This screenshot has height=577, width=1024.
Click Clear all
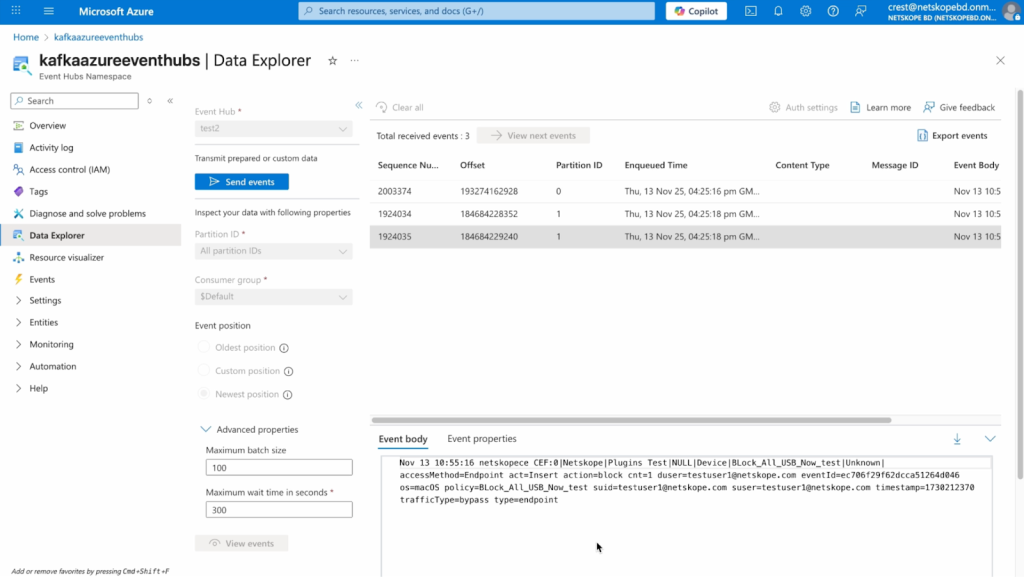click(400, 107)
